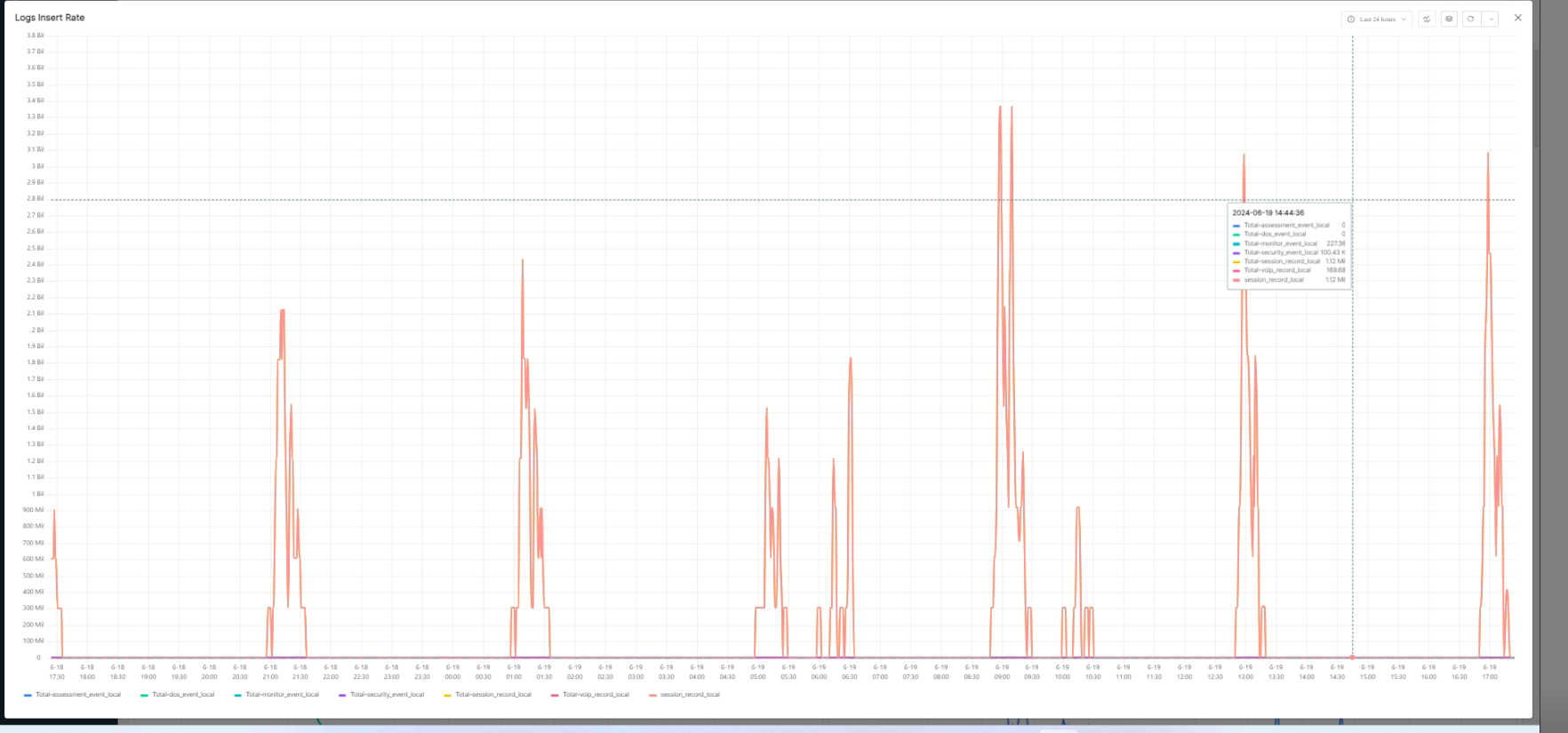Viewport: 1568px width, 733px height.
Task: Hide the Total-monitor_event_local series
Action: (x=281, y=695)
